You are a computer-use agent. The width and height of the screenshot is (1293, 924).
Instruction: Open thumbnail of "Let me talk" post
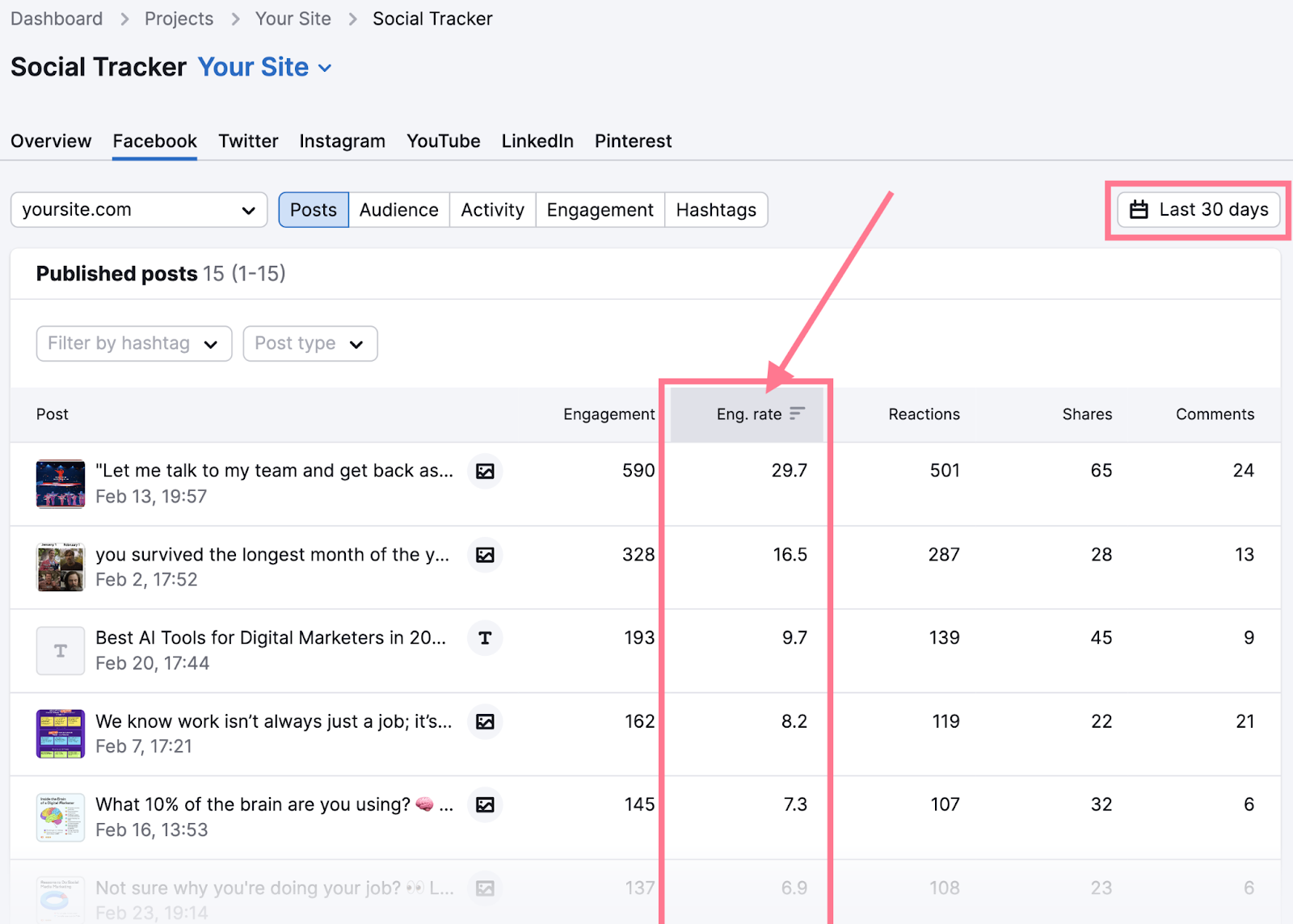(x=61, y=484)
